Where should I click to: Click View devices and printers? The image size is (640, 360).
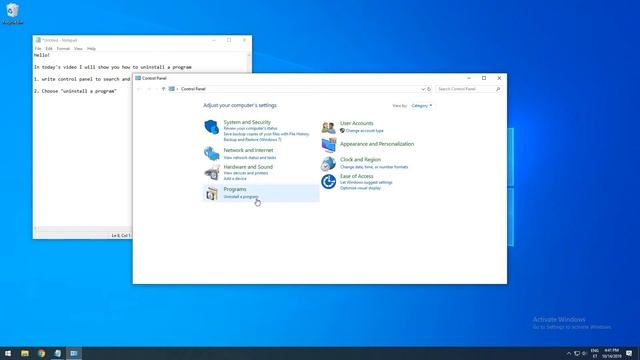246,173
